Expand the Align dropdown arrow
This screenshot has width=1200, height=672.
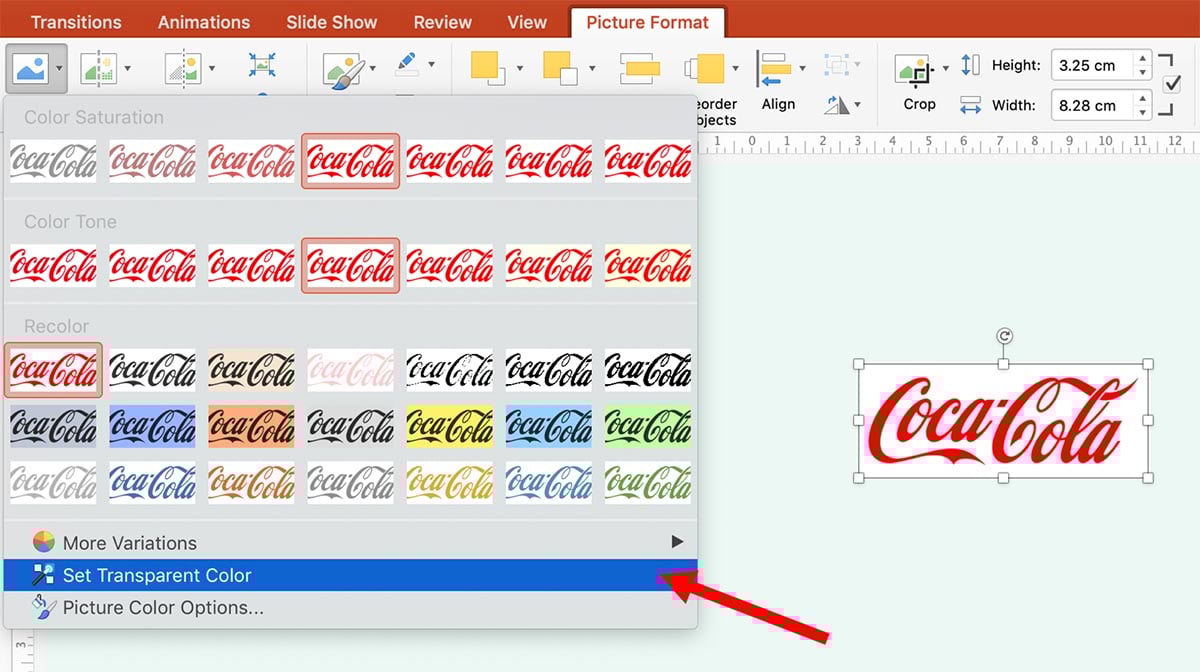coord(801,69)
